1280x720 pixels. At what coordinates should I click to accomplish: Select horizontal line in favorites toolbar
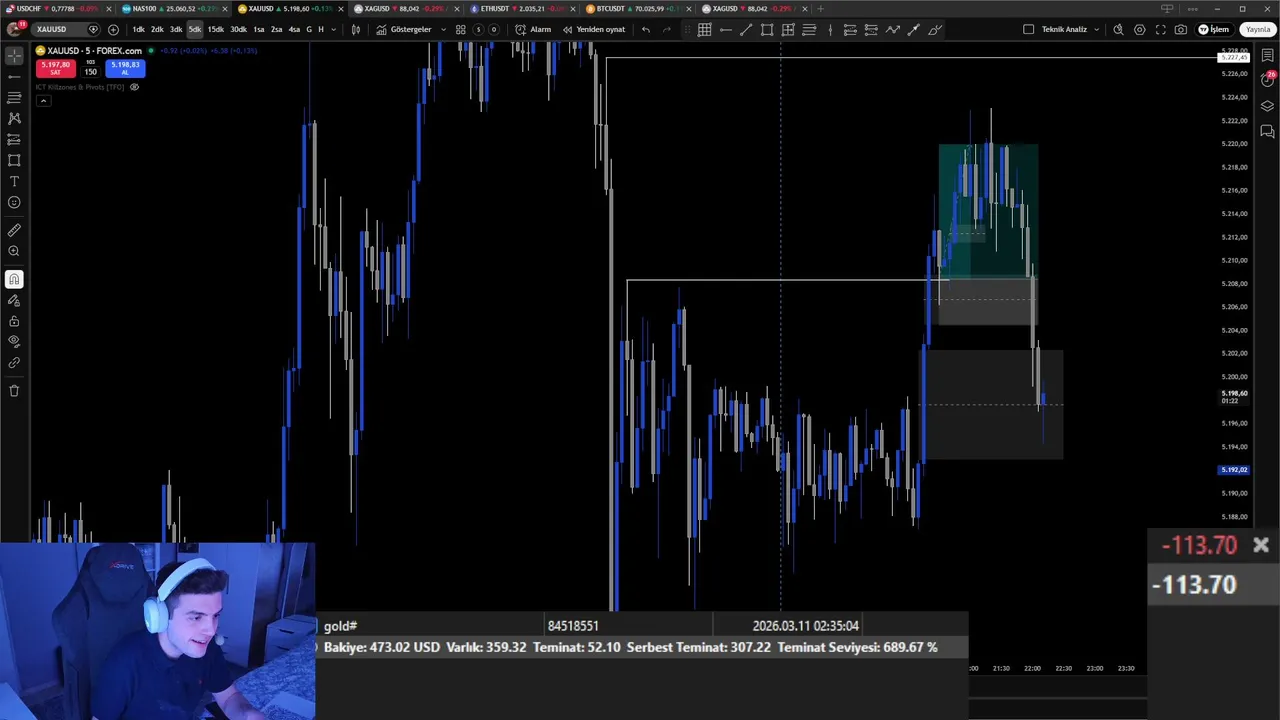click(725, 29)
